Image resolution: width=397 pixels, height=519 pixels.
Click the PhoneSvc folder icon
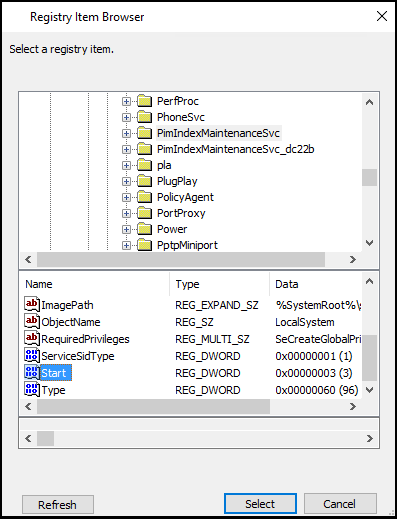145,117
